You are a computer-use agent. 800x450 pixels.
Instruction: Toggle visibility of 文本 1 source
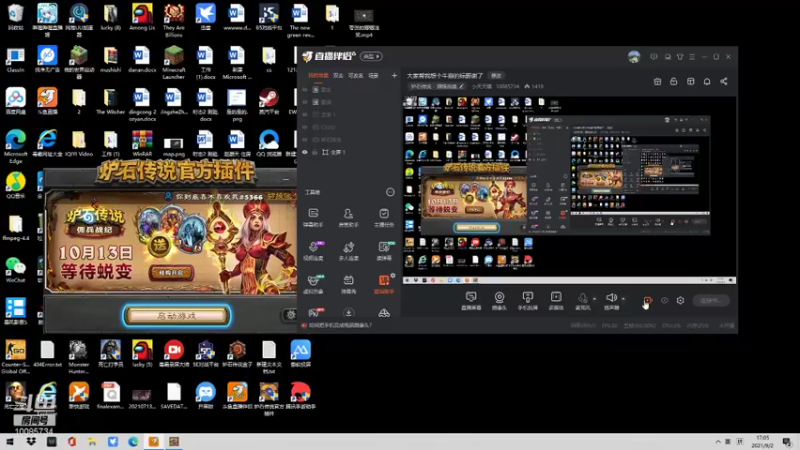(305, 115)
